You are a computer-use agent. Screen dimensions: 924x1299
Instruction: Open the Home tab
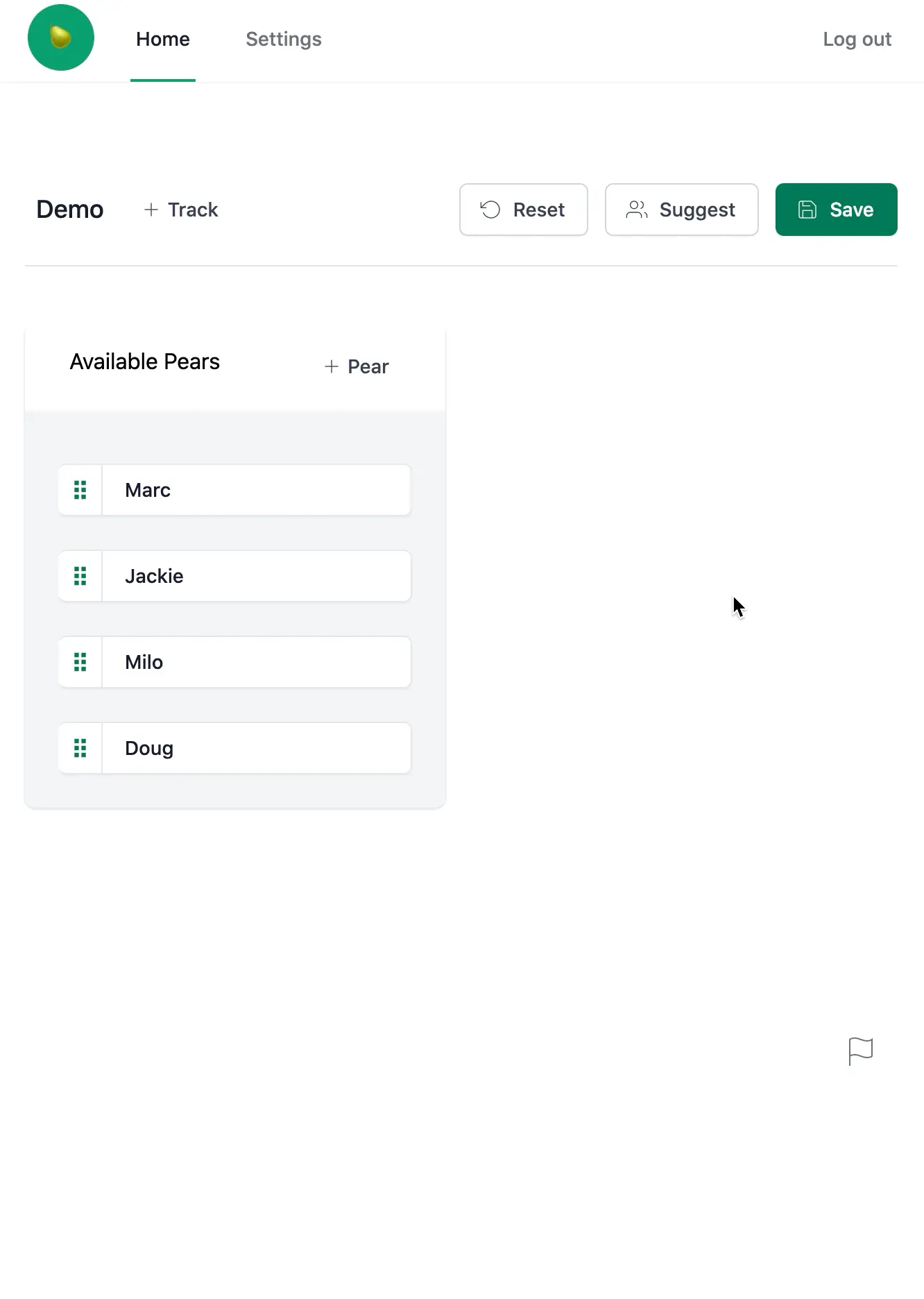coord(163,40)
